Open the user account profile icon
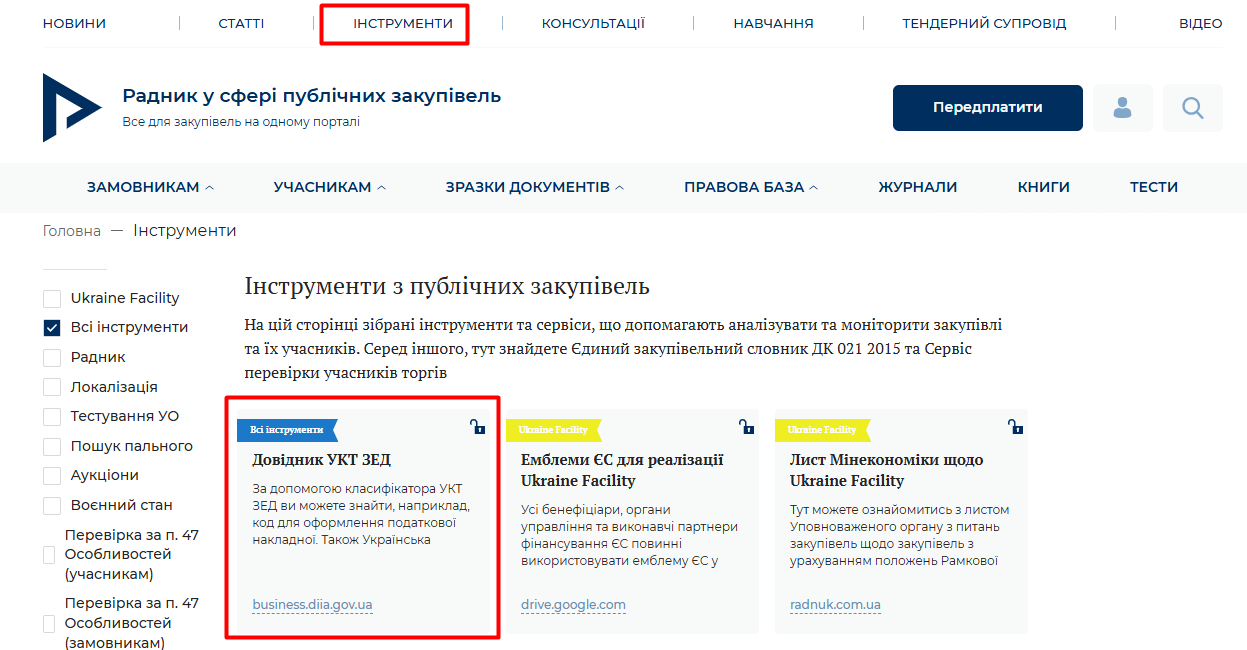 point(1123,108)
